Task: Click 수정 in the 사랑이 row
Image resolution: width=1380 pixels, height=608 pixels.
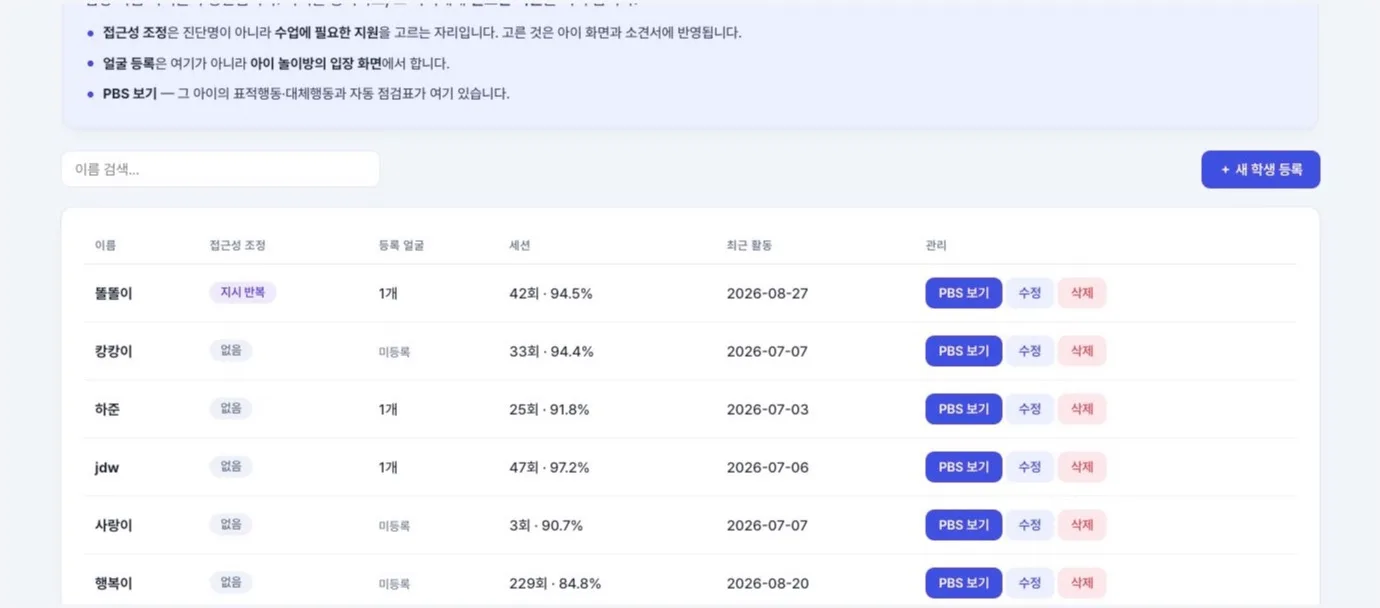Action: pos(1029,525)
